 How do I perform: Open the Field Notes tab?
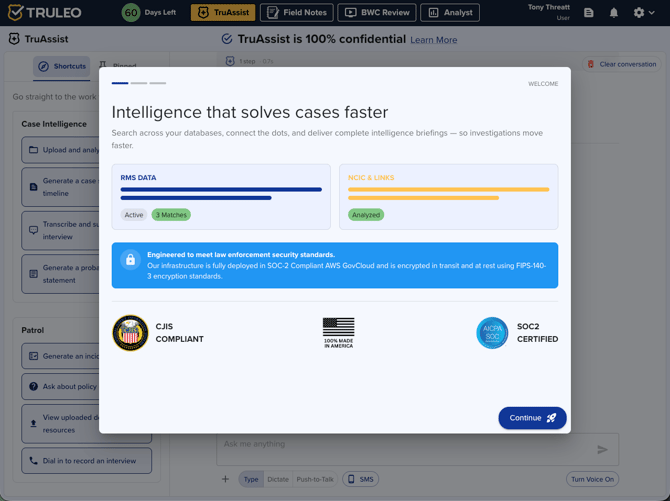(297, 12)
